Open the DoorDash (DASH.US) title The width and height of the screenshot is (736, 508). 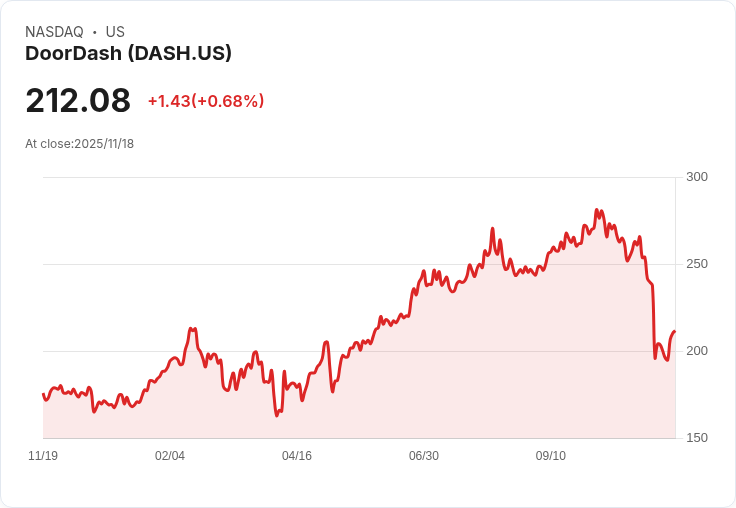coord(128,53)
